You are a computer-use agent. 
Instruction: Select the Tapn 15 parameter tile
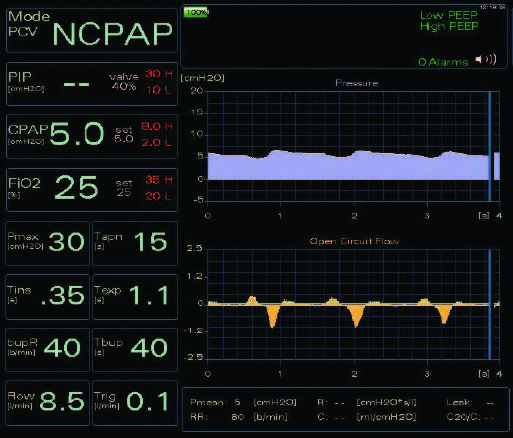pyautogui.click(x=135, y=243)
